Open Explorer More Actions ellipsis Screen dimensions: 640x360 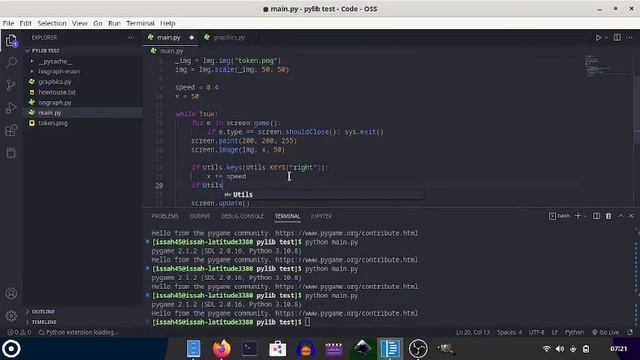[x=131, y=38]
